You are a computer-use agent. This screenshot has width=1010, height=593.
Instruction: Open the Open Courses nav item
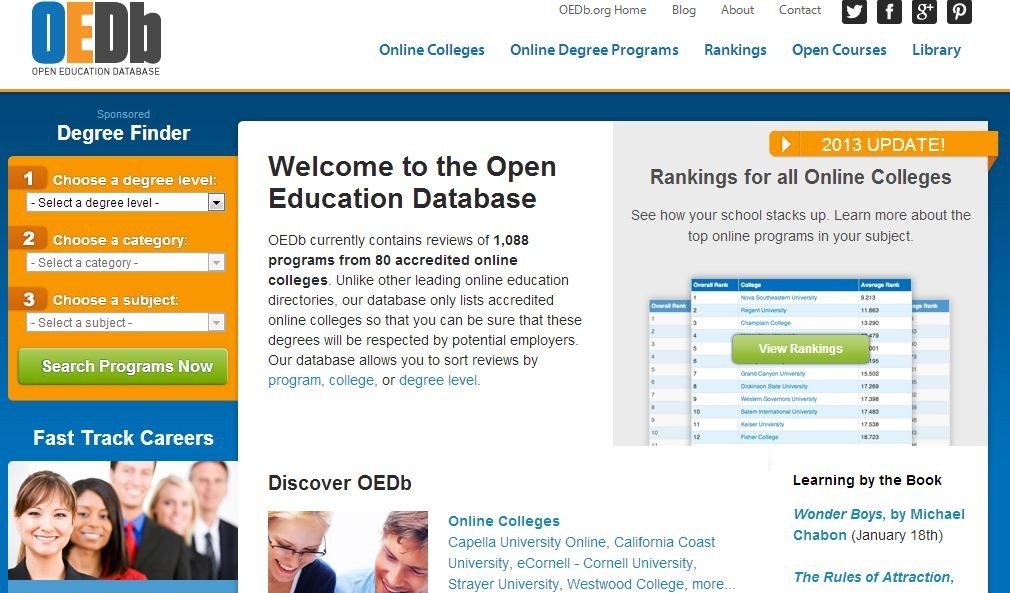[x=839, y=50]
